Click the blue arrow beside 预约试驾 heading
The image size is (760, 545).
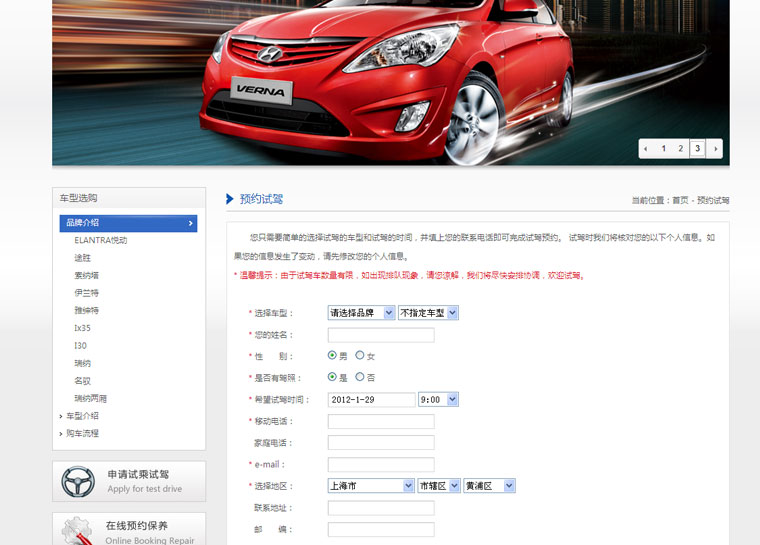(x=230, y=199)
